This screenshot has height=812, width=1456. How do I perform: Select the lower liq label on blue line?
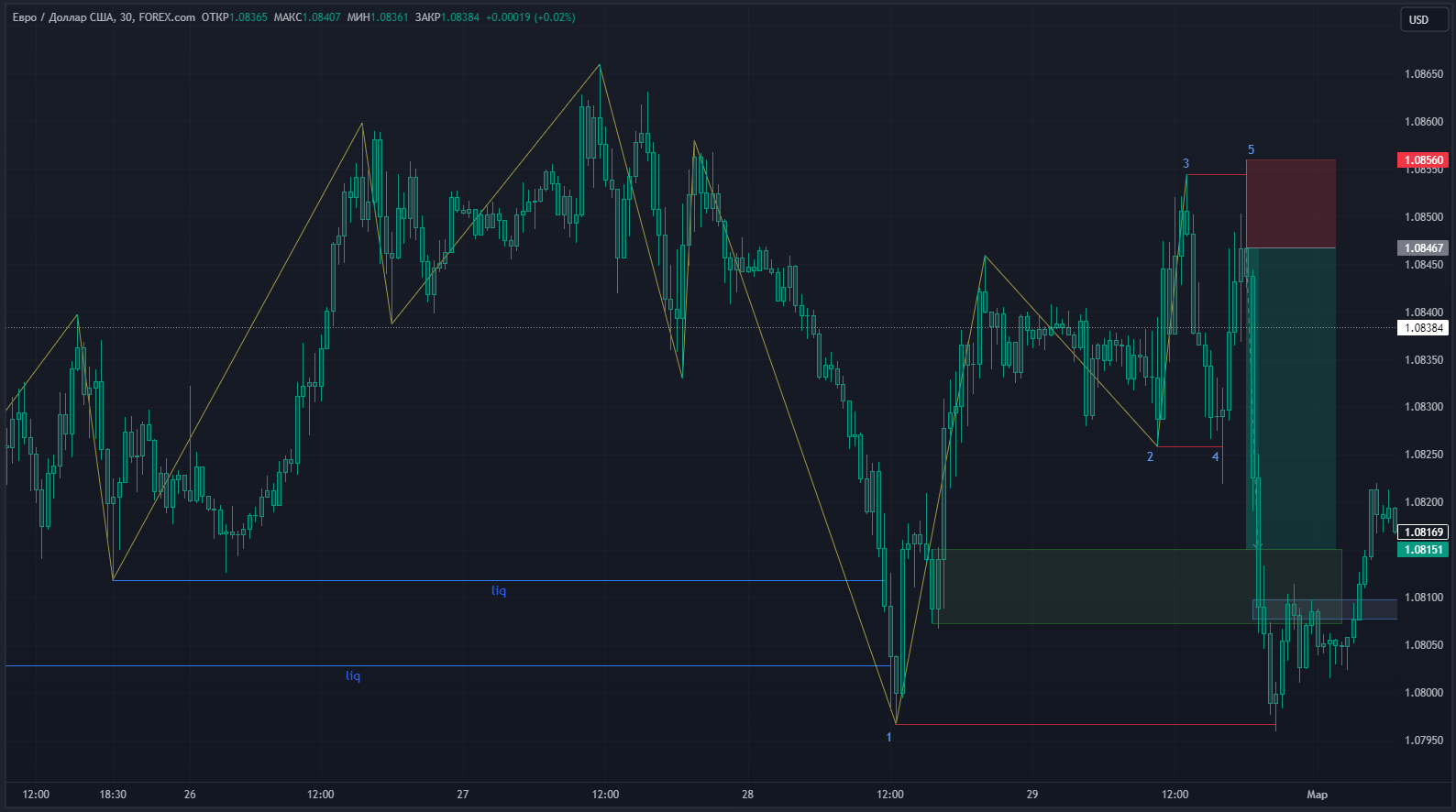pos(353,675)
